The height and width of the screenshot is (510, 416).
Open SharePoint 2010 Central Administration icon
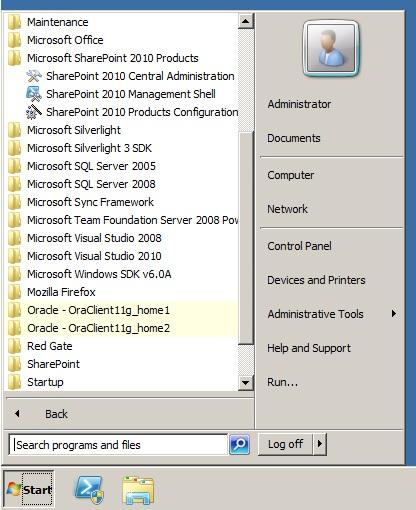click(34, 76)
